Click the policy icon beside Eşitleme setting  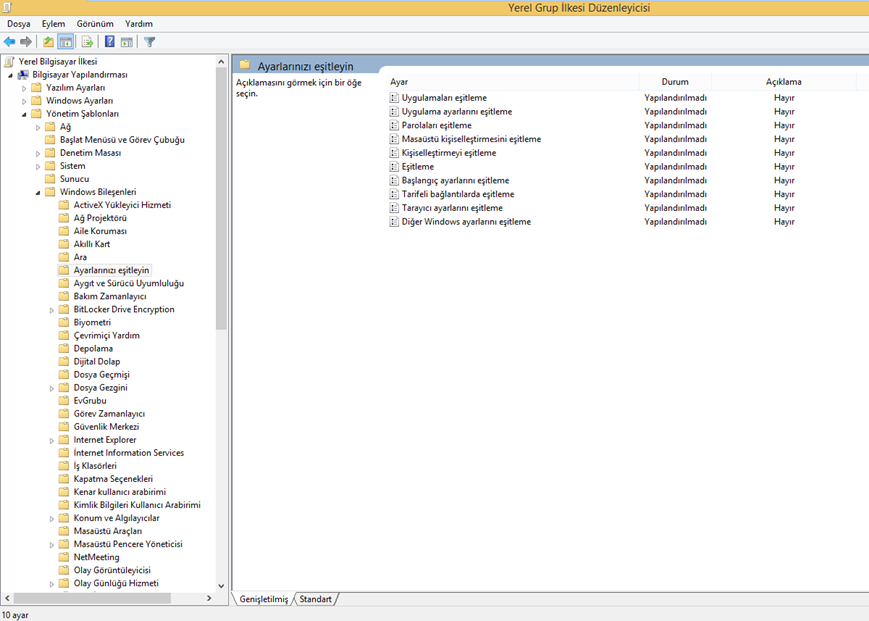[394, 167]
